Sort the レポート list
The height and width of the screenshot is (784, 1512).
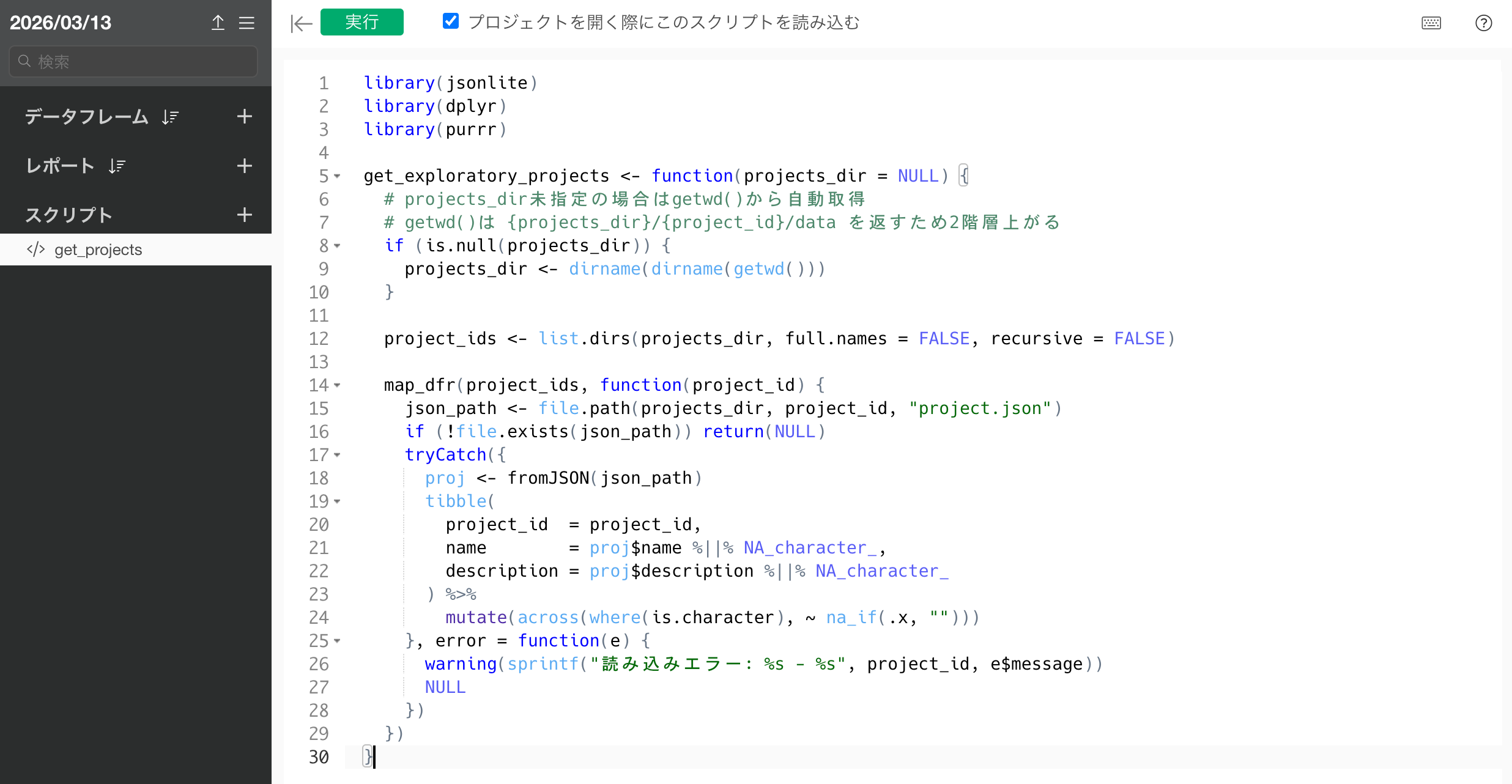[x=117, y=166]
